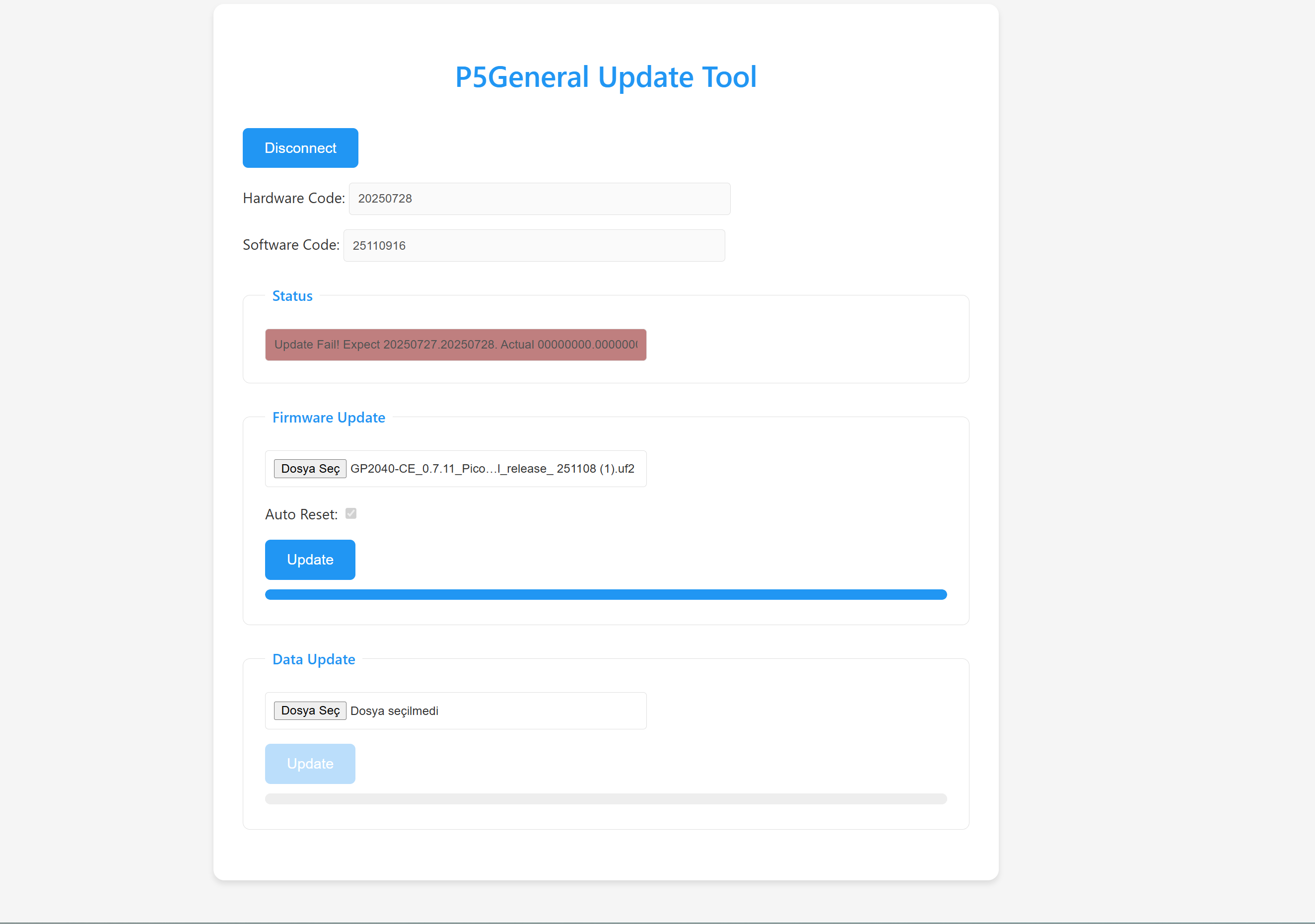Click the Dosya Seç button under Data Update

click(310, 711)
